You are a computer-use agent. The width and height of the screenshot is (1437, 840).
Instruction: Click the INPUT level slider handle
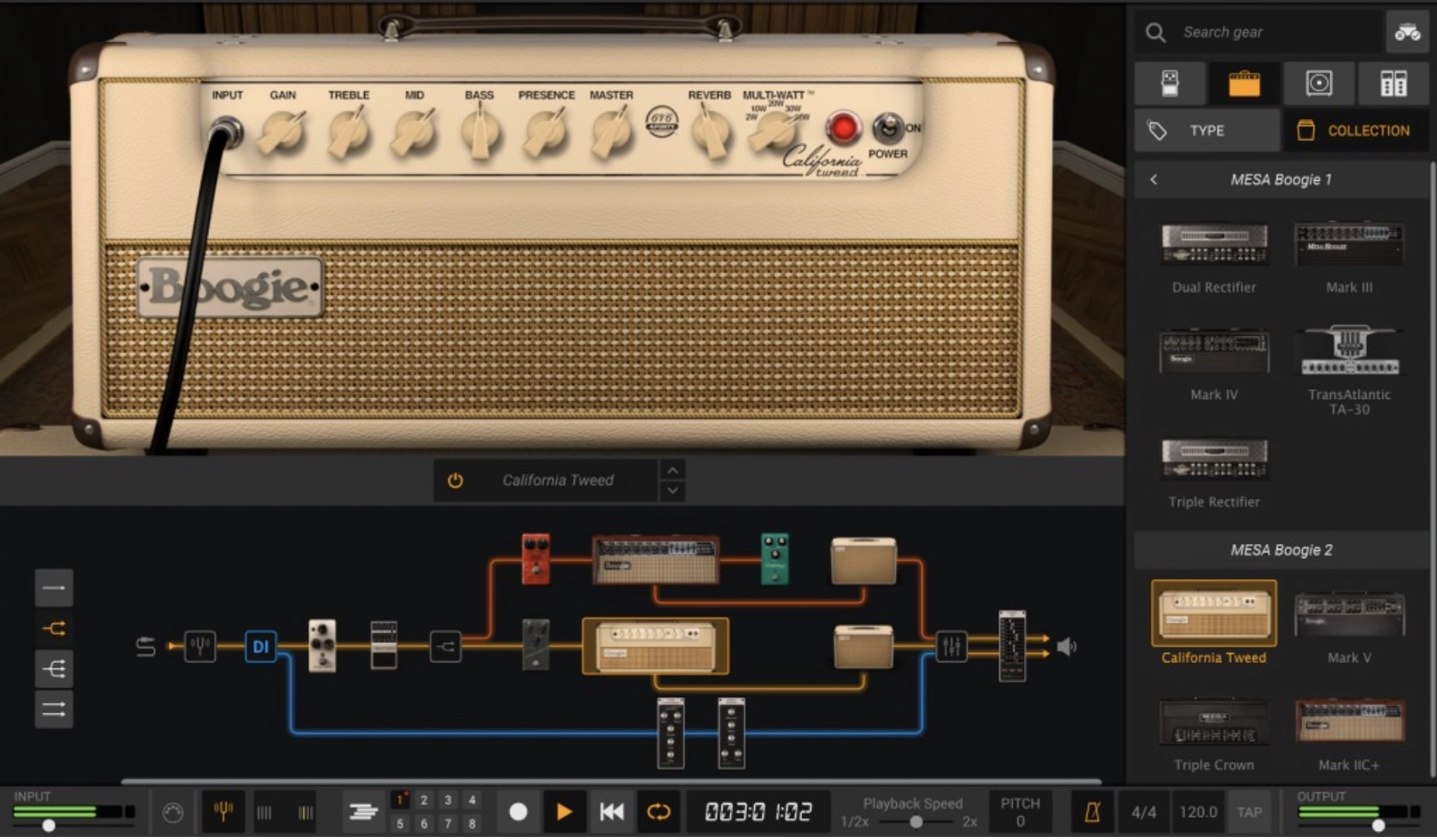click(x=49, y=826)
